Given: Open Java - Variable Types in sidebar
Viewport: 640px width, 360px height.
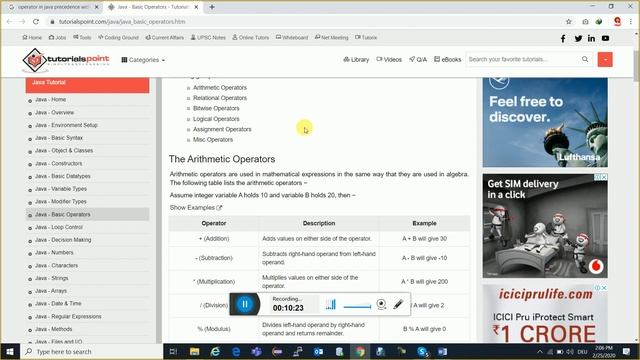Looking at the screenshot, I should 60,189.
